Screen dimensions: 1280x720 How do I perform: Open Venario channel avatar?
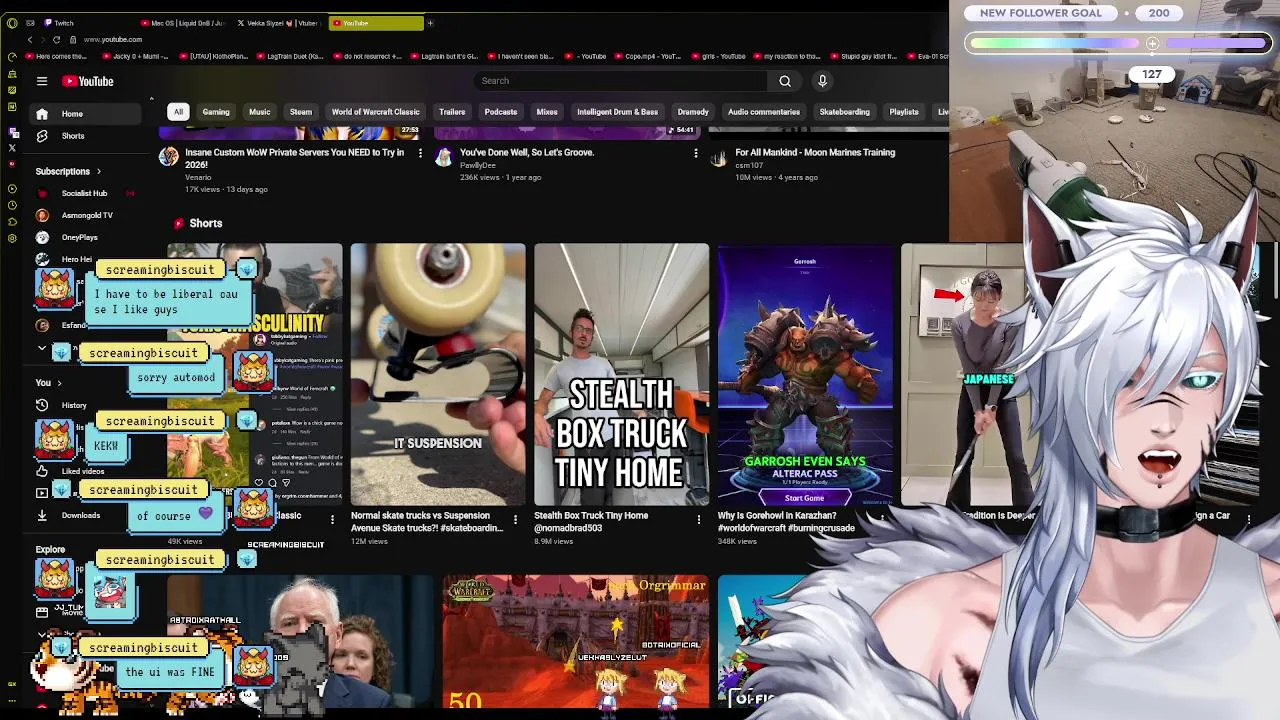169,156
